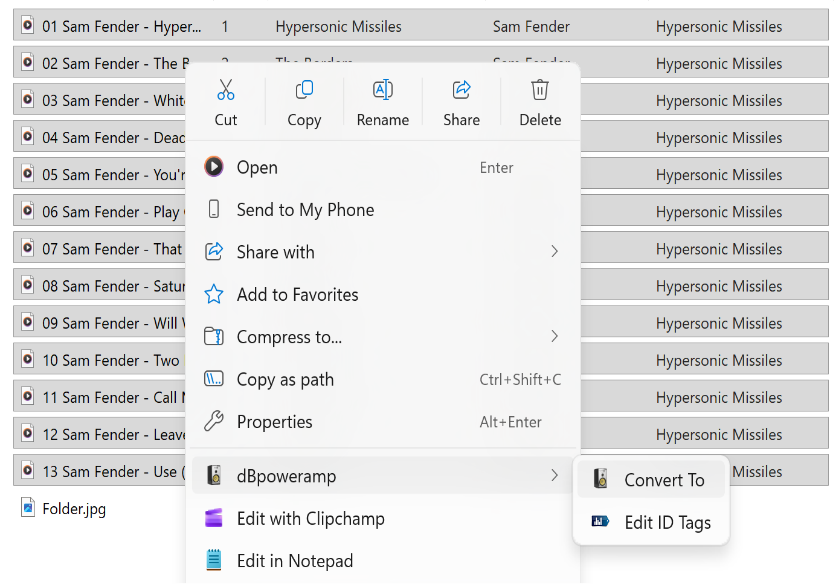The width and height of the screenshot is (836, 584).
Task: Select file 08 Sam Fender - Satur
Action: [x=114, y=286]
